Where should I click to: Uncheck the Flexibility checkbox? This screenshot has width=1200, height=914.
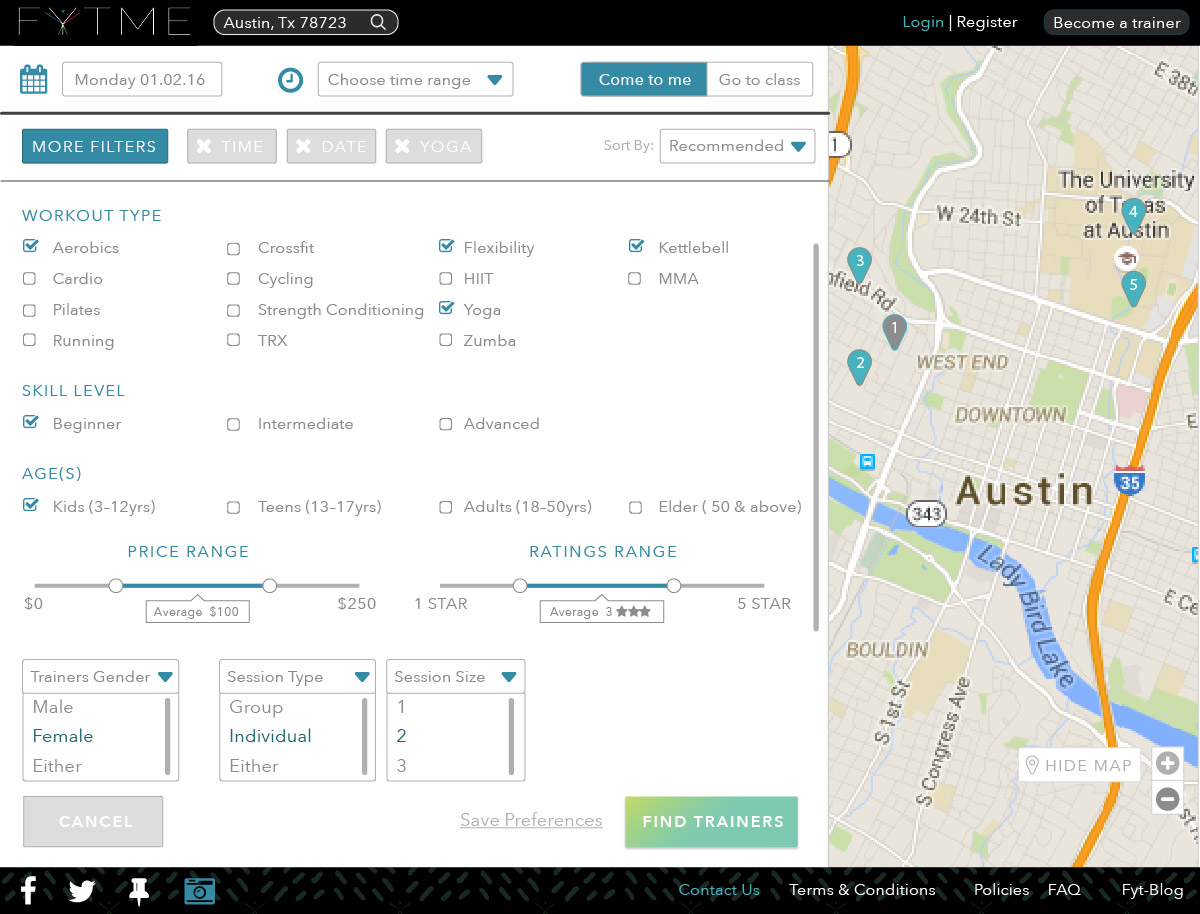[x=446, y=247]
